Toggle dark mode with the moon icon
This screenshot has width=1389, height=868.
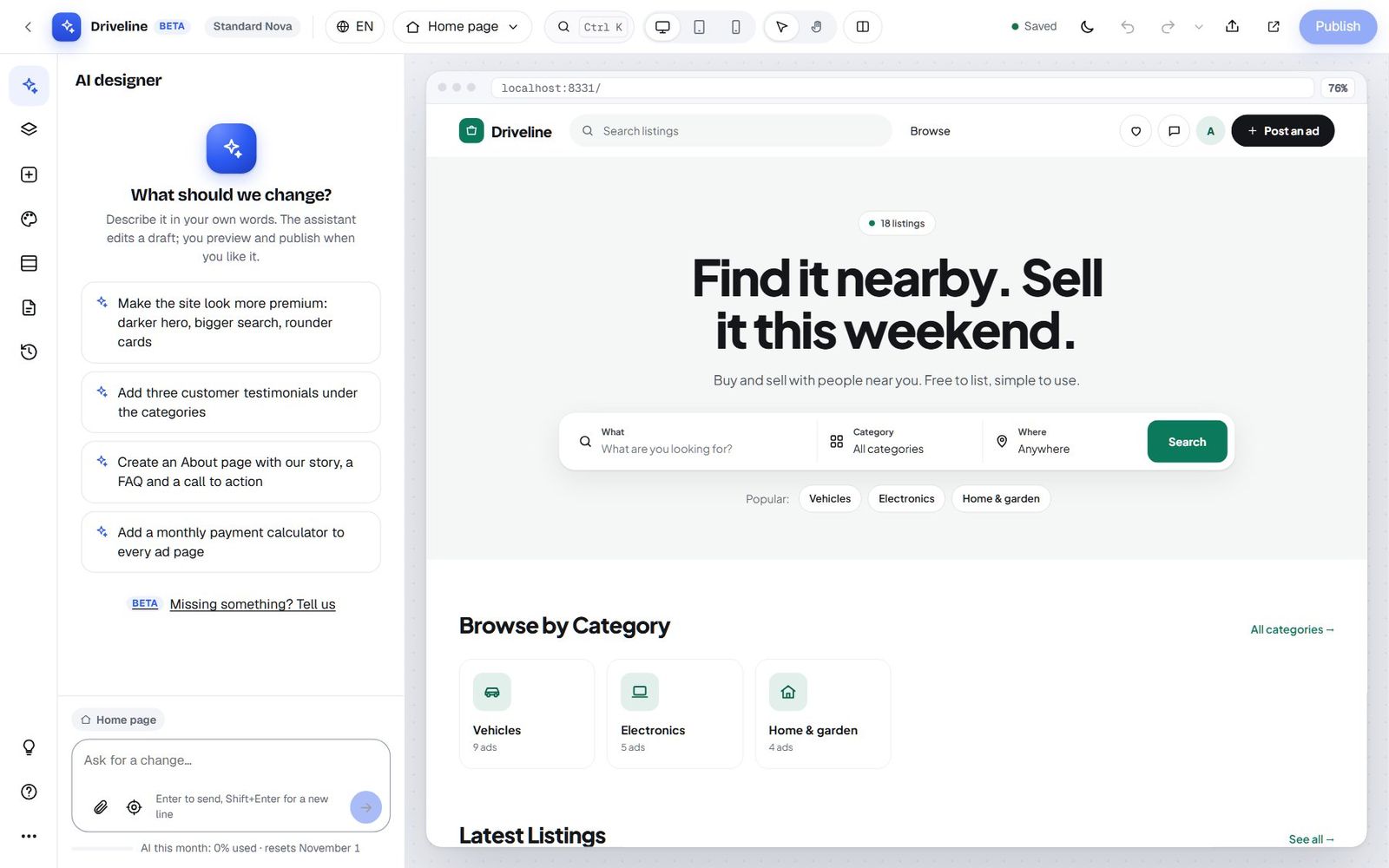[x=1087, y=27]
